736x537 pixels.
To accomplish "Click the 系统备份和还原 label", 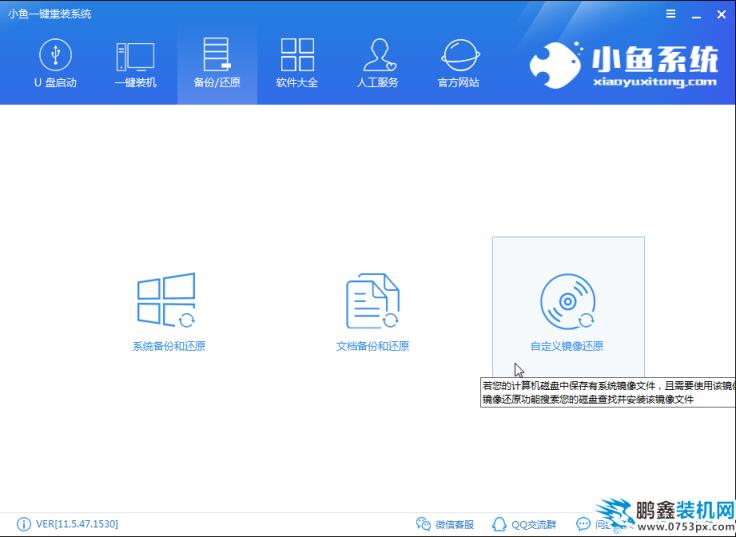I will tap(169, 346).
